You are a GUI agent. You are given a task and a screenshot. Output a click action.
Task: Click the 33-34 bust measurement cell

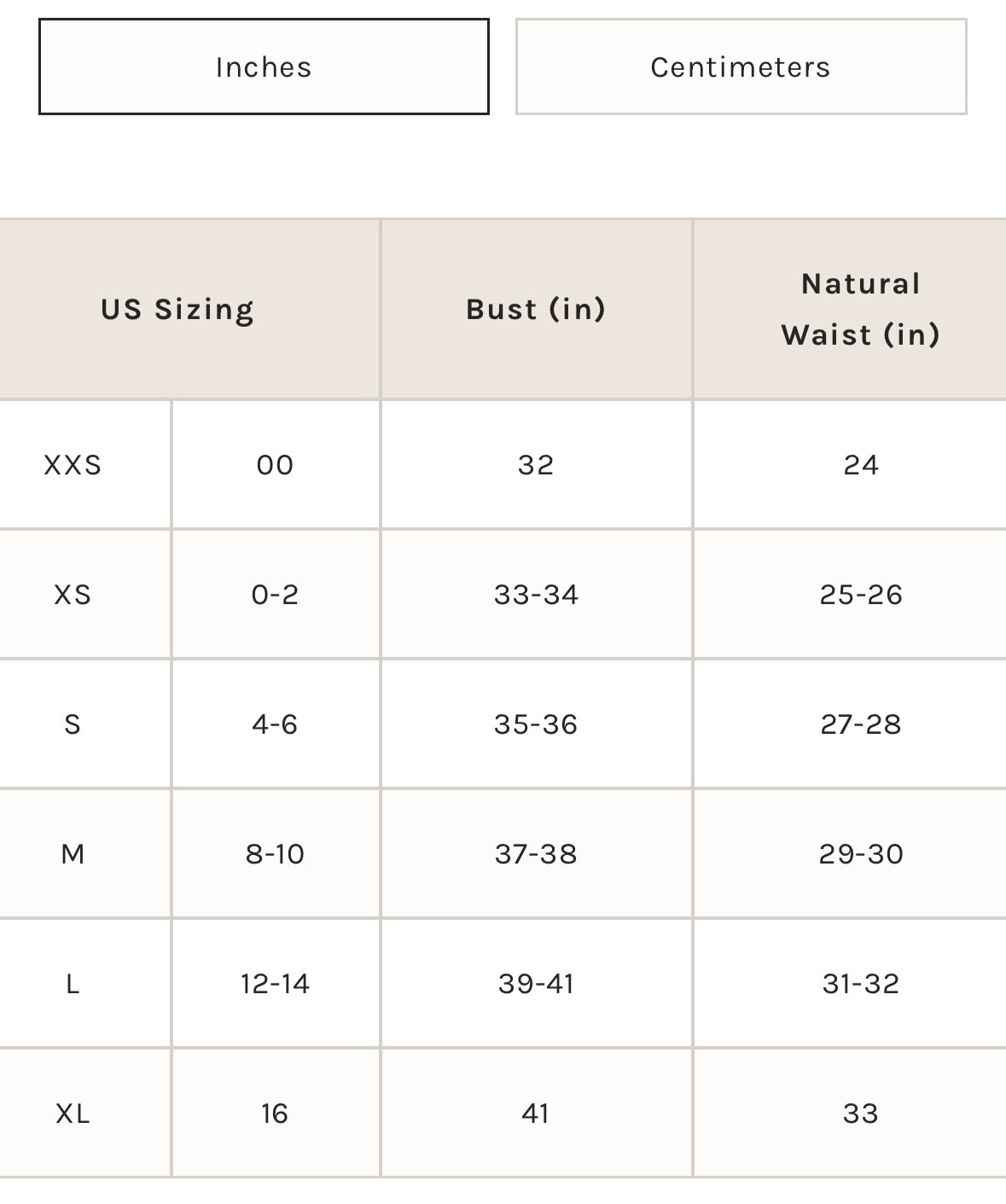coord(536,595)
